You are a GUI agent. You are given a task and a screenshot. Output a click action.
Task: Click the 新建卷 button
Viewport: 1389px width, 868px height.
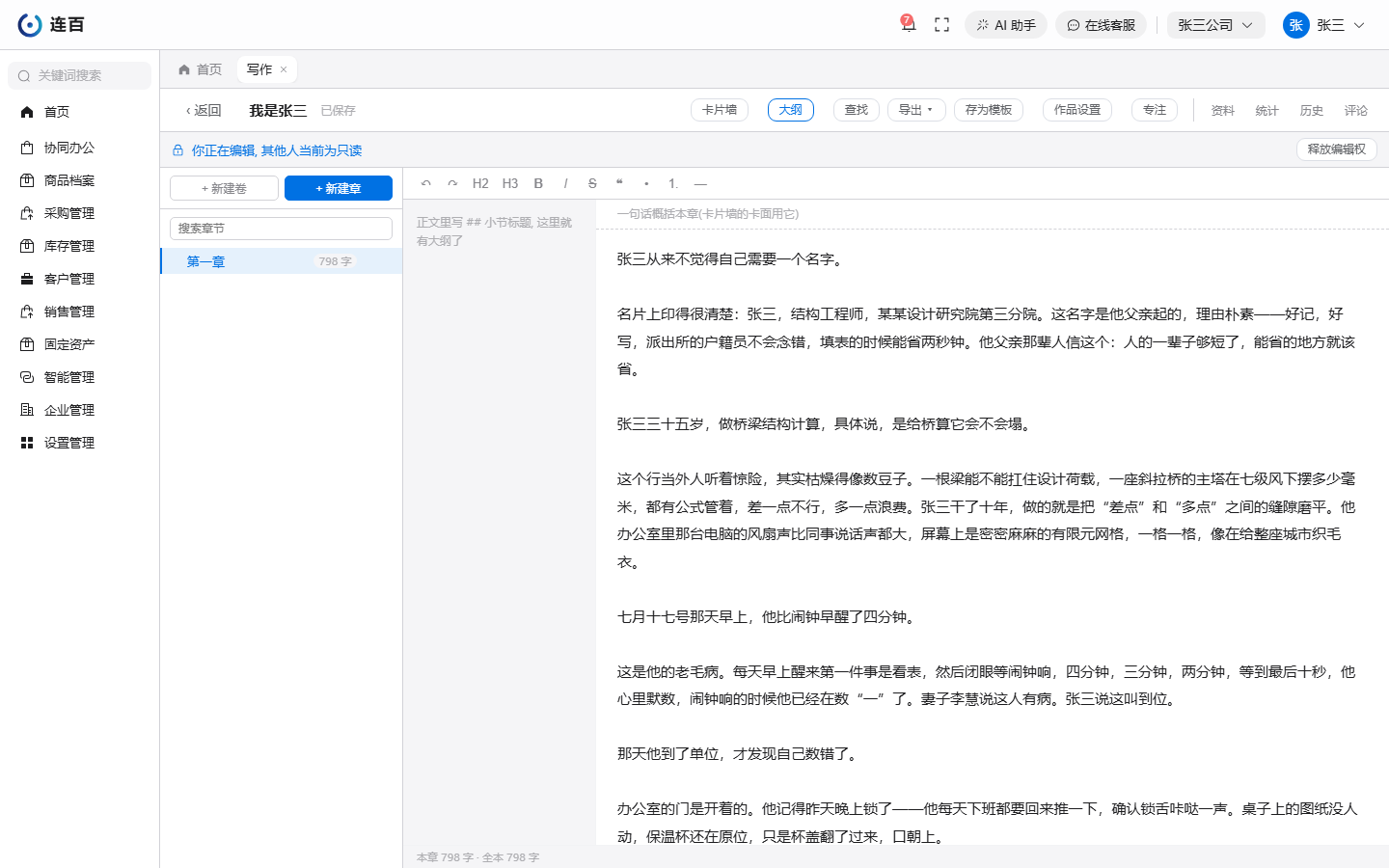224,188
